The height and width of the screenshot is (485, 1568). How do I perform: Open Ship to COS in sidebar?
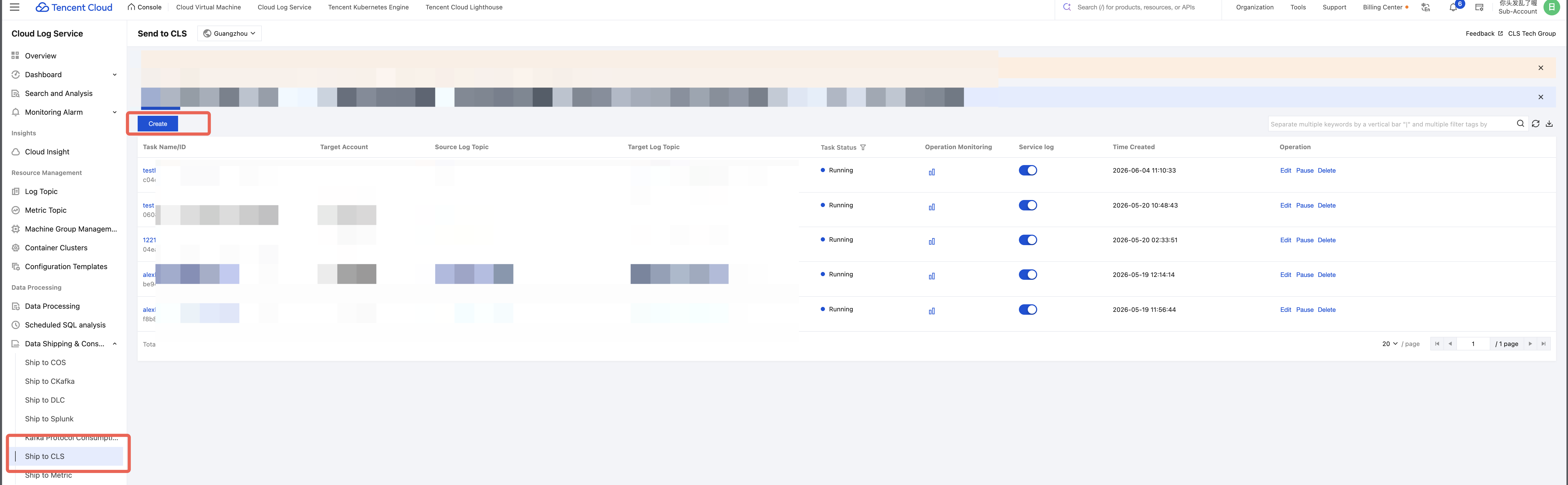[45, 363]
